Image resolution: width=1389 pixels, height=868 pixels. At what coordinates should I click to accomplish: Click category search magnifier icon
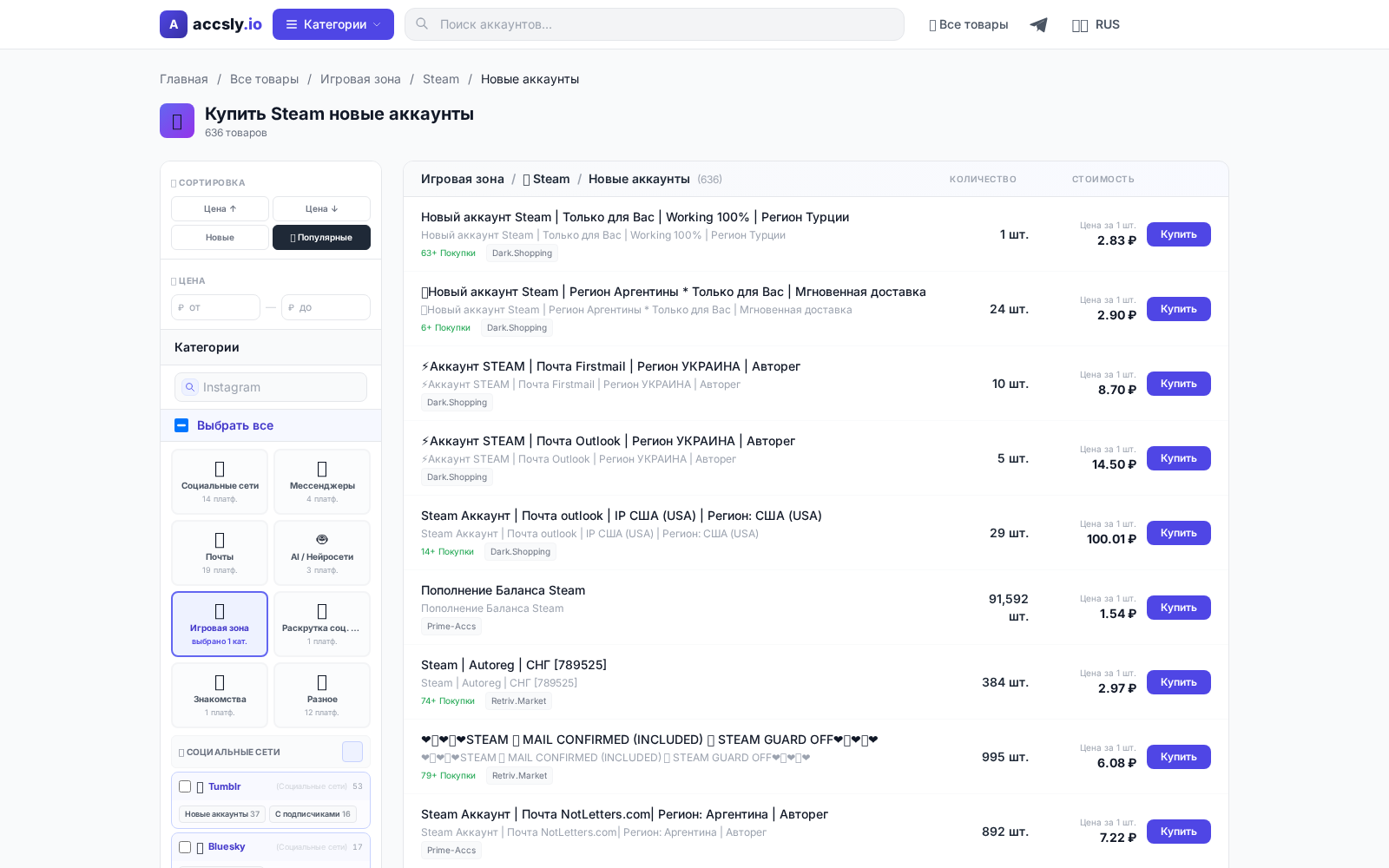click(190, 387)
